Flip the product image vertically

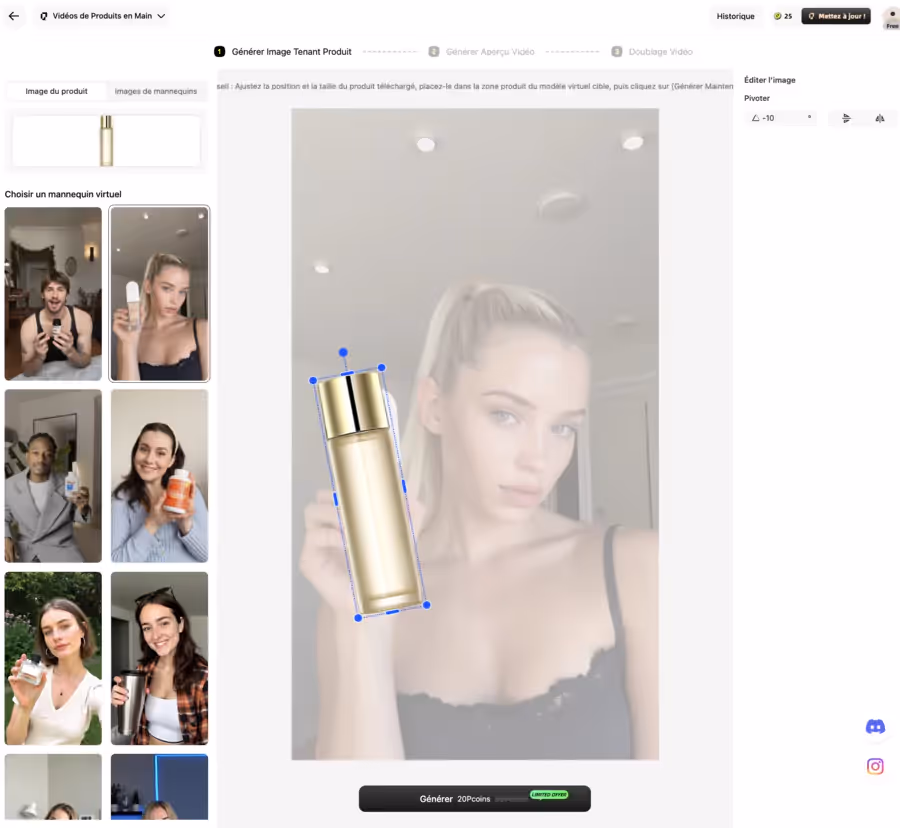click(x=846, y=118)
